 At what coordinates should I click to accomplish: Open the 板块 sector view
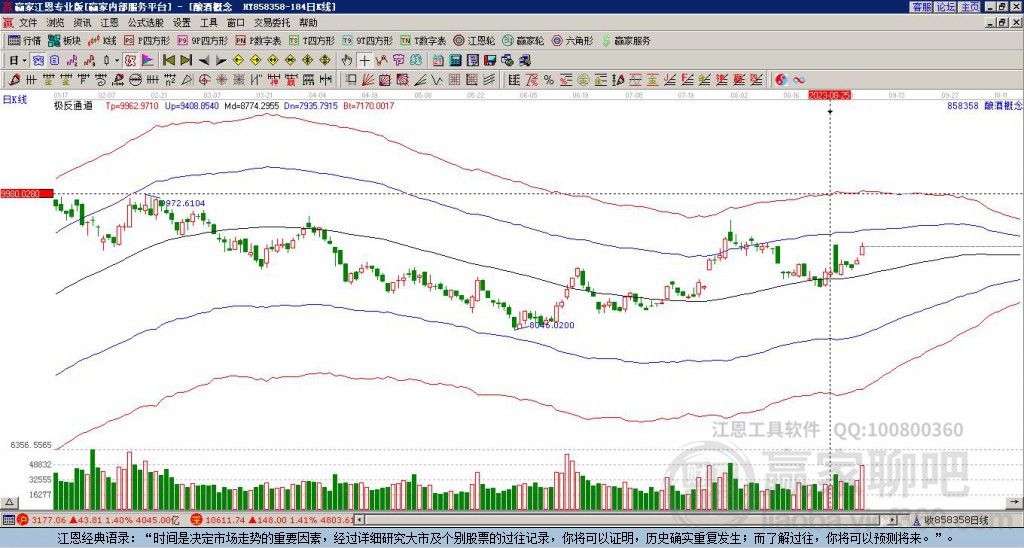[x=64, y=40]
